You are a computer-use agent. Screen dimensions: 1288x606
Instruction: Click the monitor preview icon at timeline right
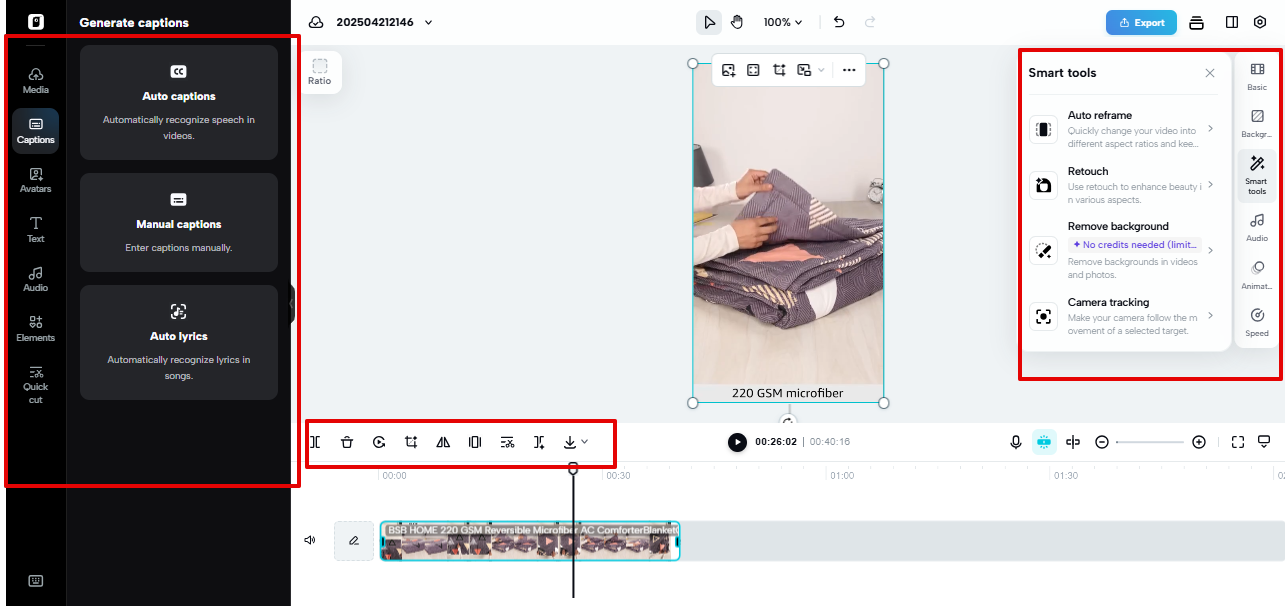[x=1264, y=442]
